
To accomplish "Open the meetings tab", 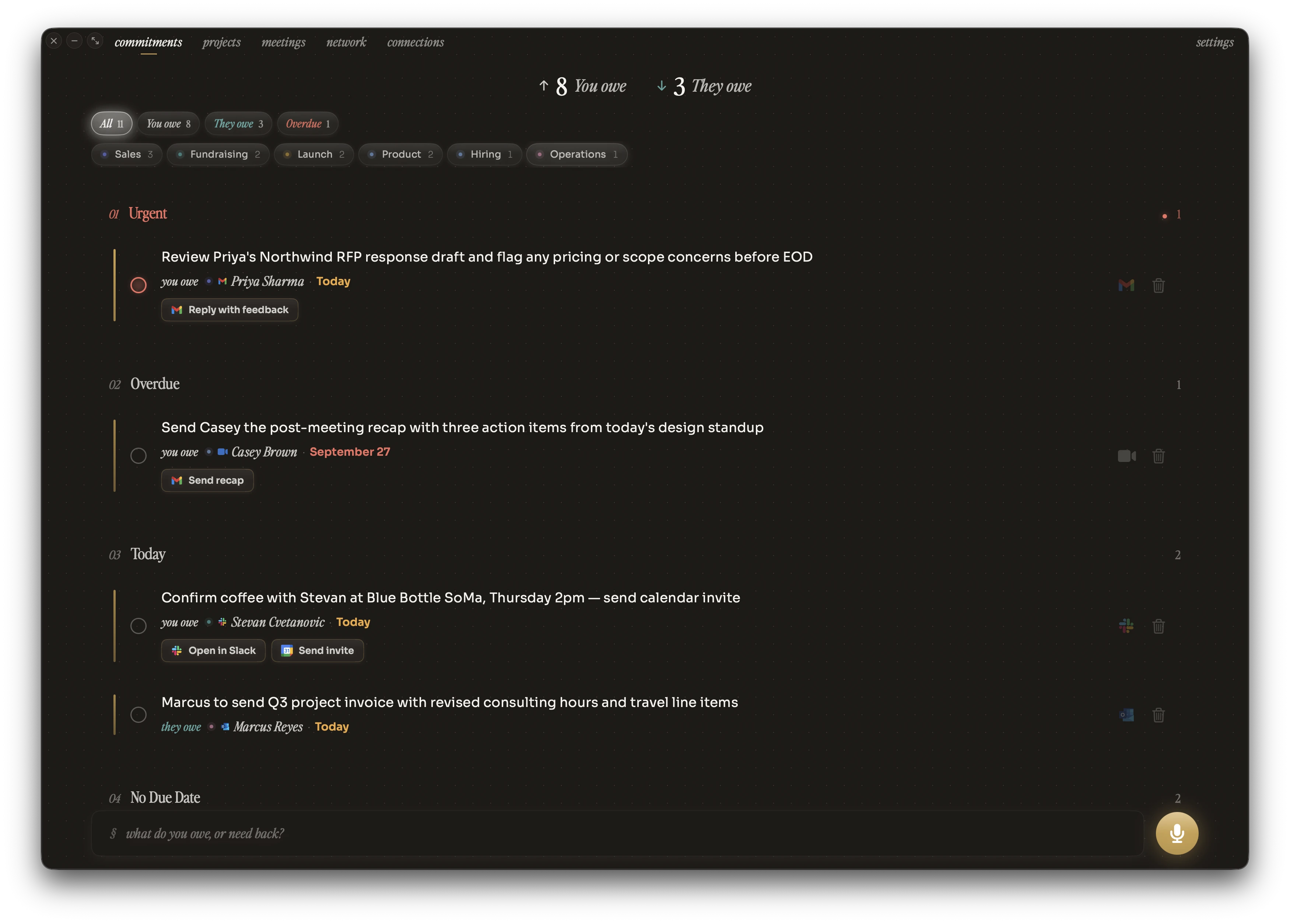I will 283,42.
